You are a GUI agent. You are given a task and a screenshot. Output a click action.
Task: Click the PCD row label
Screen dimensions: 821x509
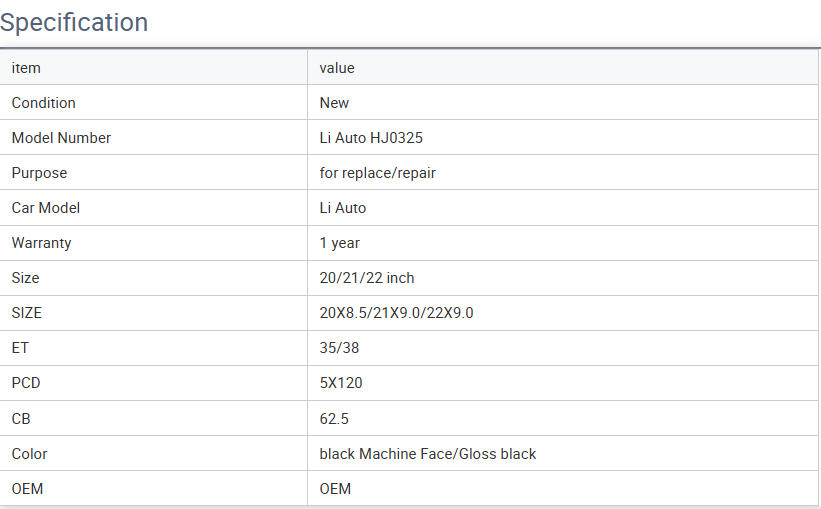tap(26, 383)
